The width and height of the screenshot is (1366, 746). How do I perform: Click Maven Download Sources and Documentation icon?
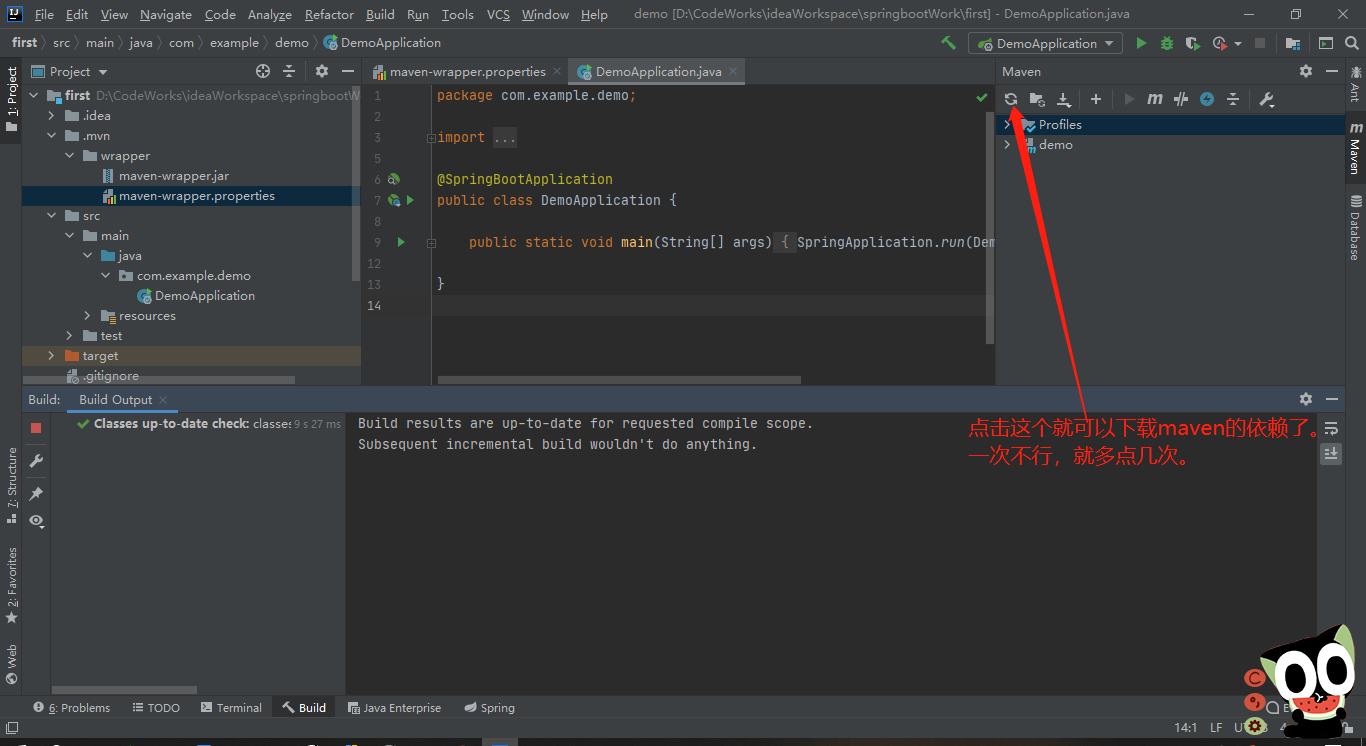1064,99
